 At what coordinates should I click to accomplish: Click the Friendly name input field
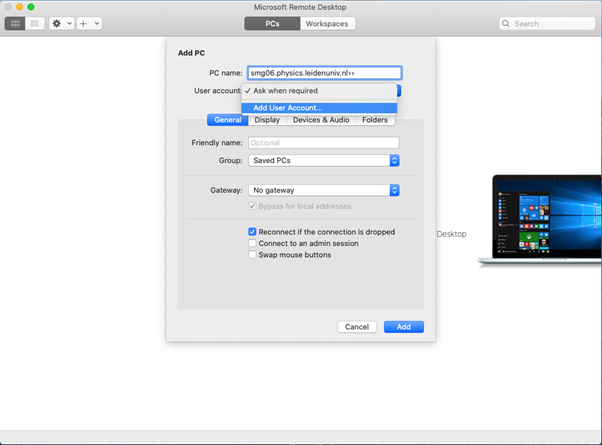pos(323,143)
